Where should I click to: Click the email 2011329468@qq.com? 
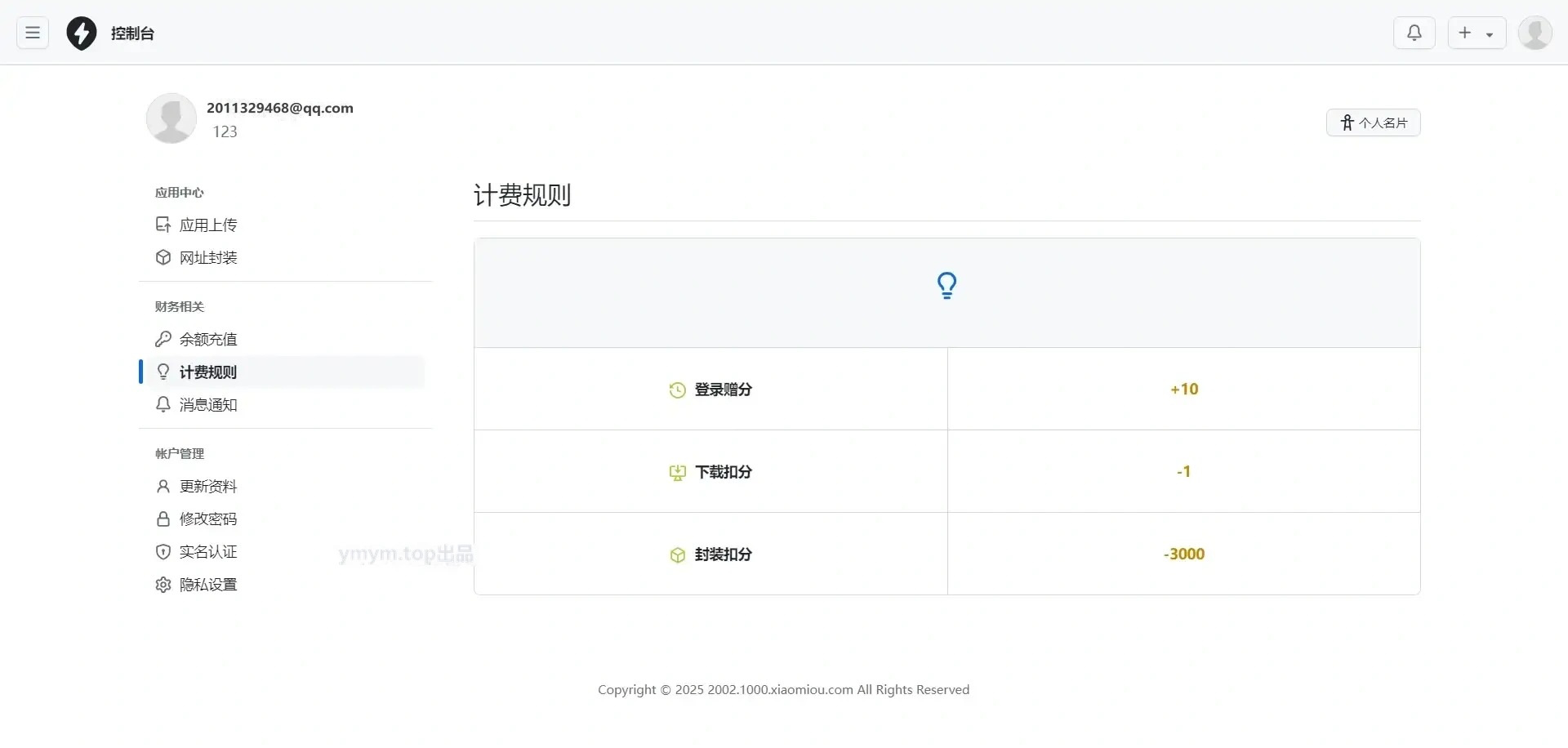pos(280,108)
